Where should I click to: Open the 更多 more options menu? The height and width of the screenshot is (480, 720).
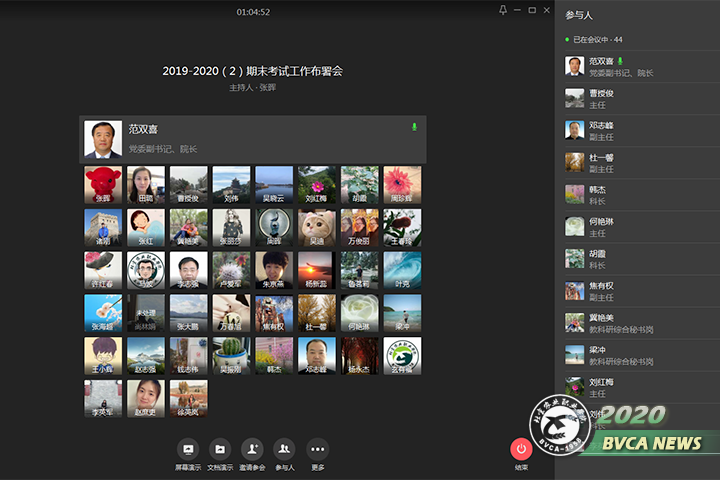click(317, 450)
